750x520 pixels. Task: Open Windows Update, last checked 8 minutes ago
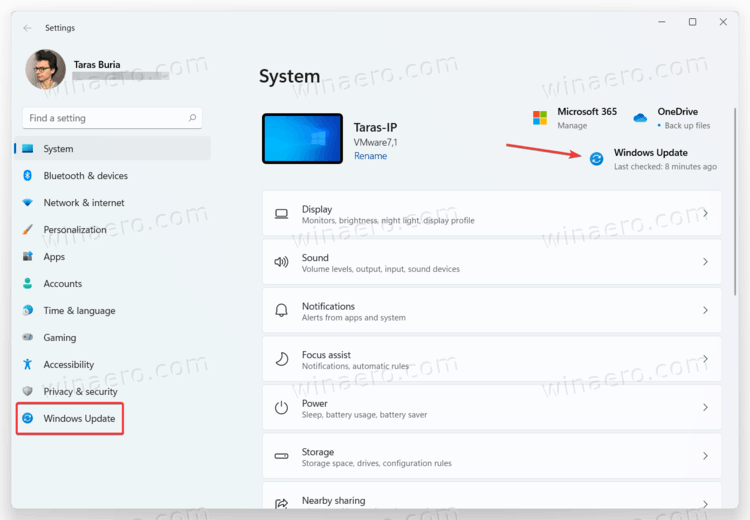[653, 159]
